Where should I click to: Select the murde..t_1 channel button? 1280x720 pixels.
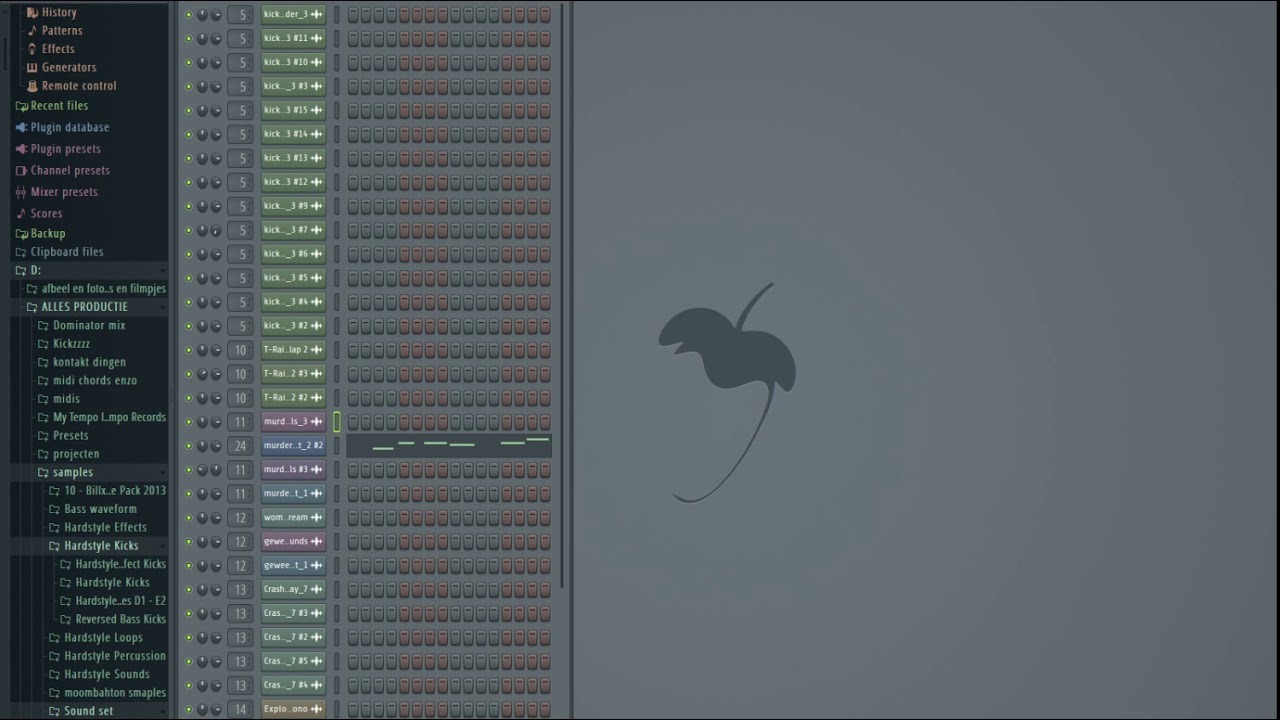point(293,494)
